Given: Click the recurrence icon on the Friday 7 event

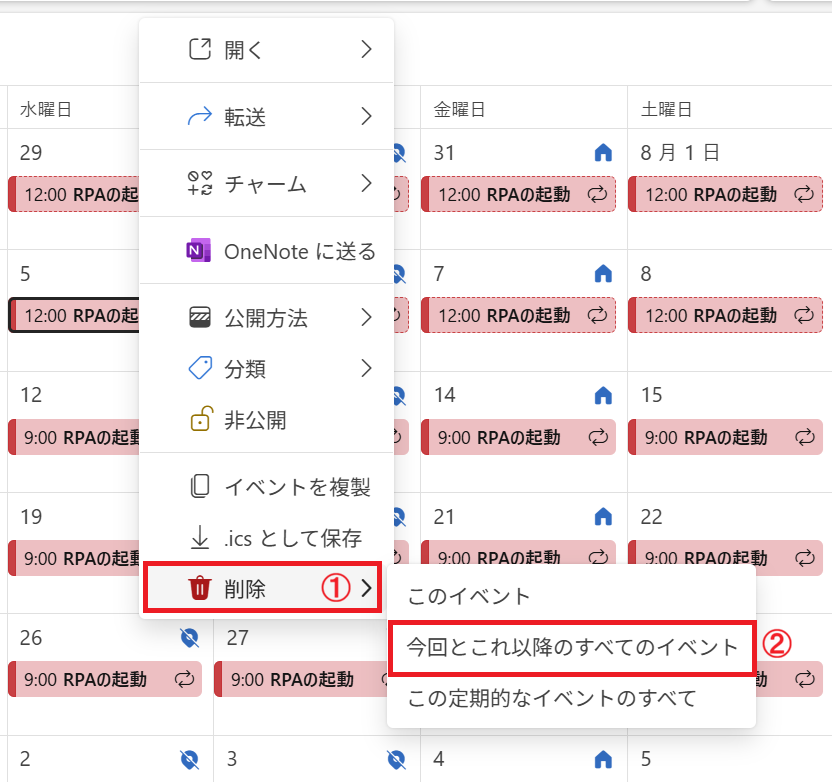Looking at the screenshot, I should (597, 316).
